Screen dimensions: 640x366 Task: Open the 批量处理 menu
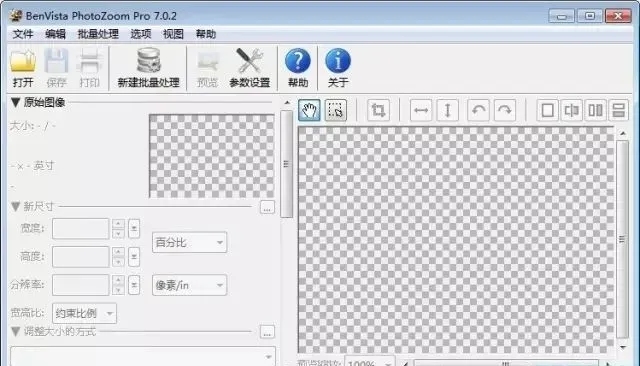pos(98,34)
